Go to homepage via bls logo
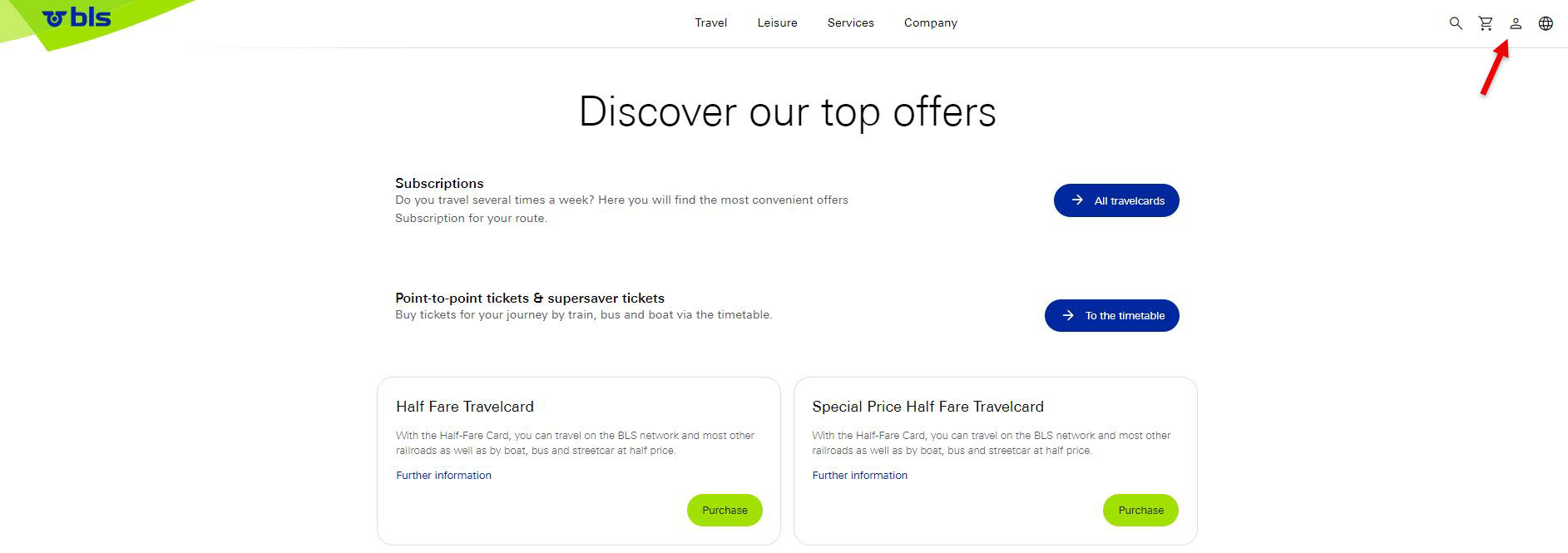 point(77,17)
